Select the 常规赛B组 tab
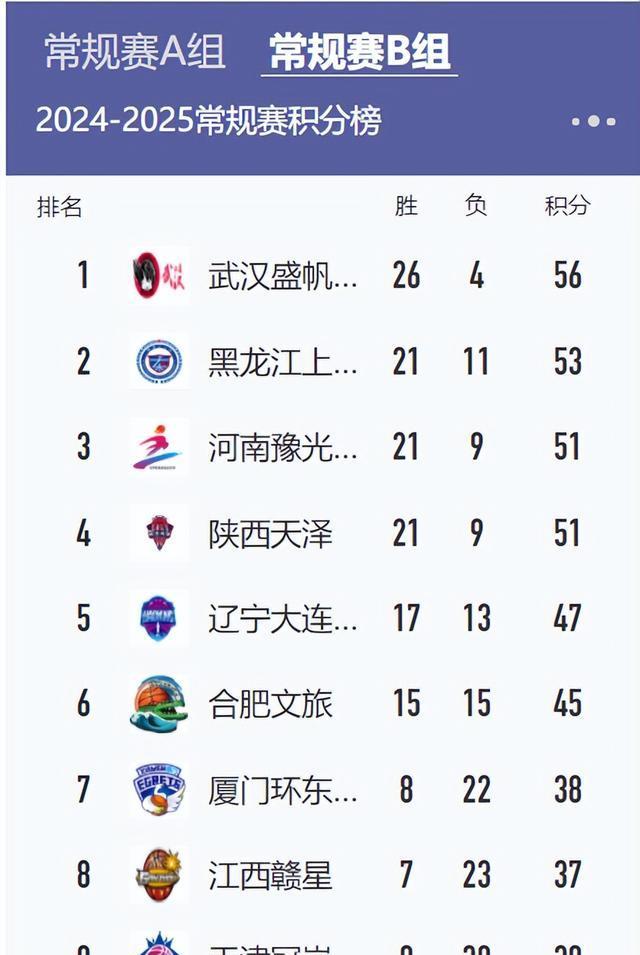Image resolution: width=640 pixels, height=955 pixels. 359,51
